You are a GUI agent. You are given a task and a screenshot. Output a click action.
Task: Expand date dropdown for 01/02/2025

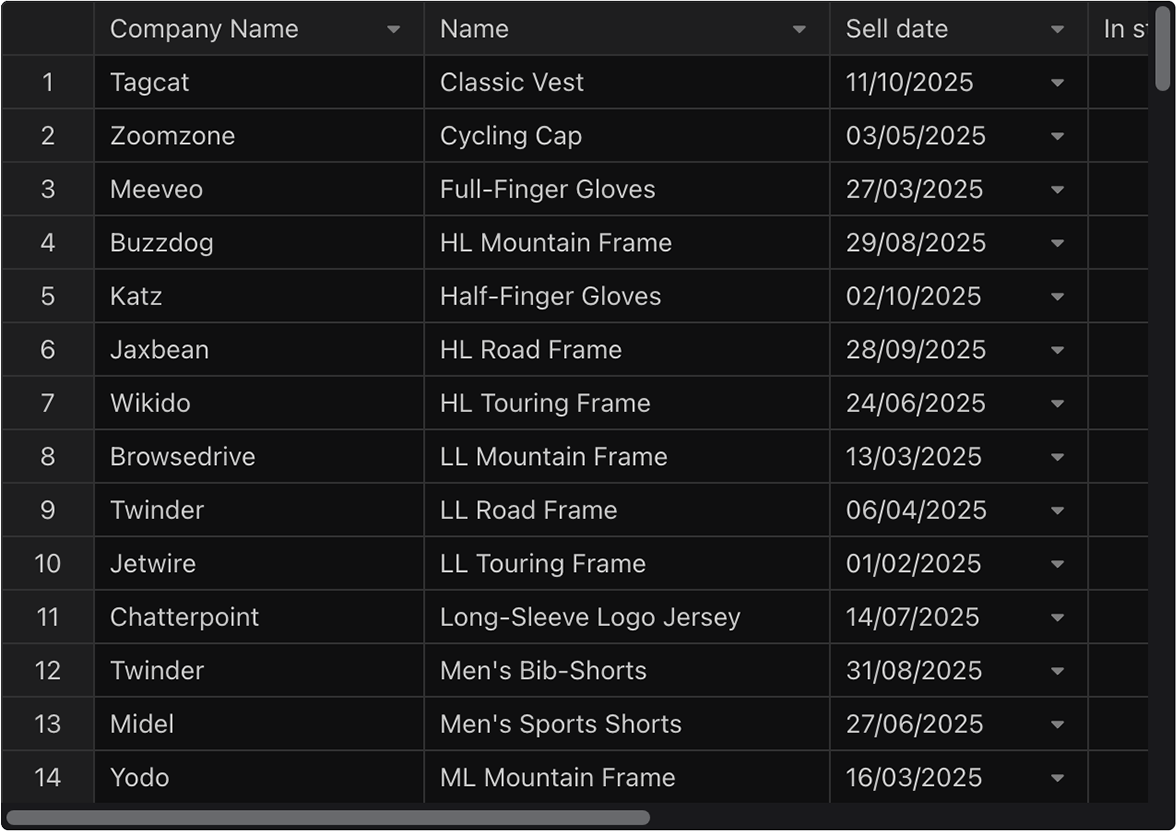(x=1057, y=564)
